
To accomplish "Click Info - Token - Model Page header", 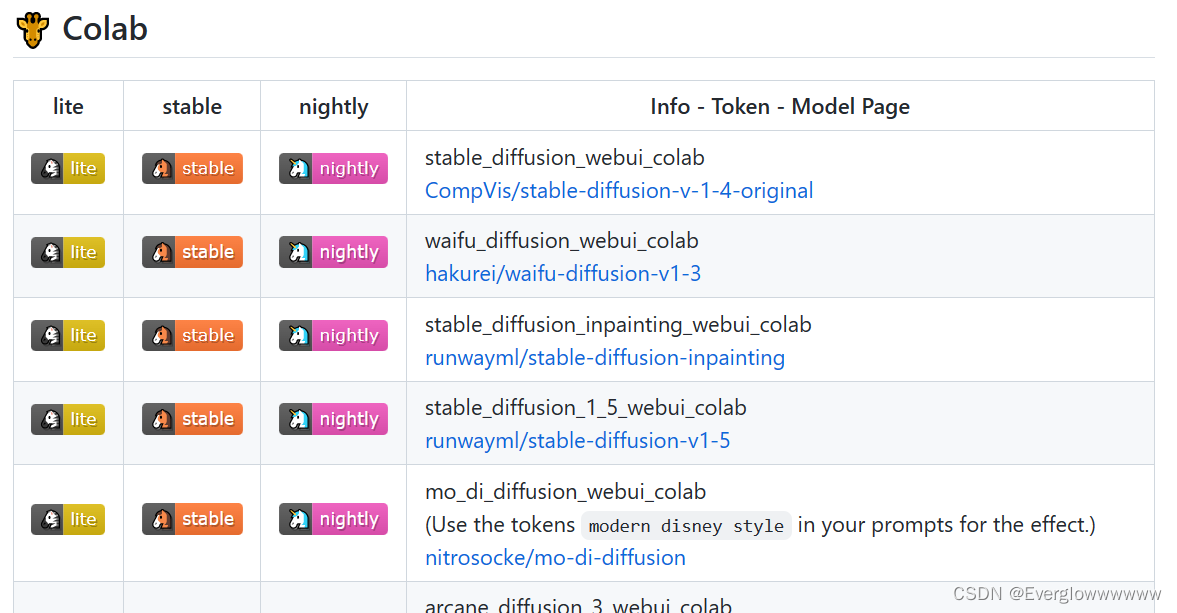I will pyautogui.click(x=780, y=107).
